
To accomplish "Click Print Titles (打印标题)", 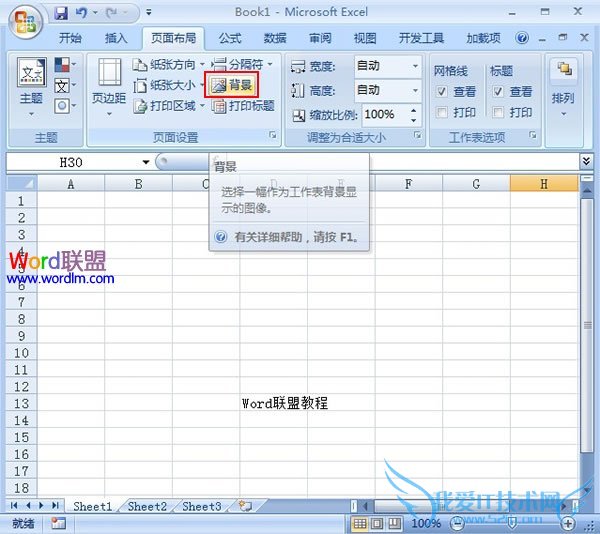I will (243, 106).
